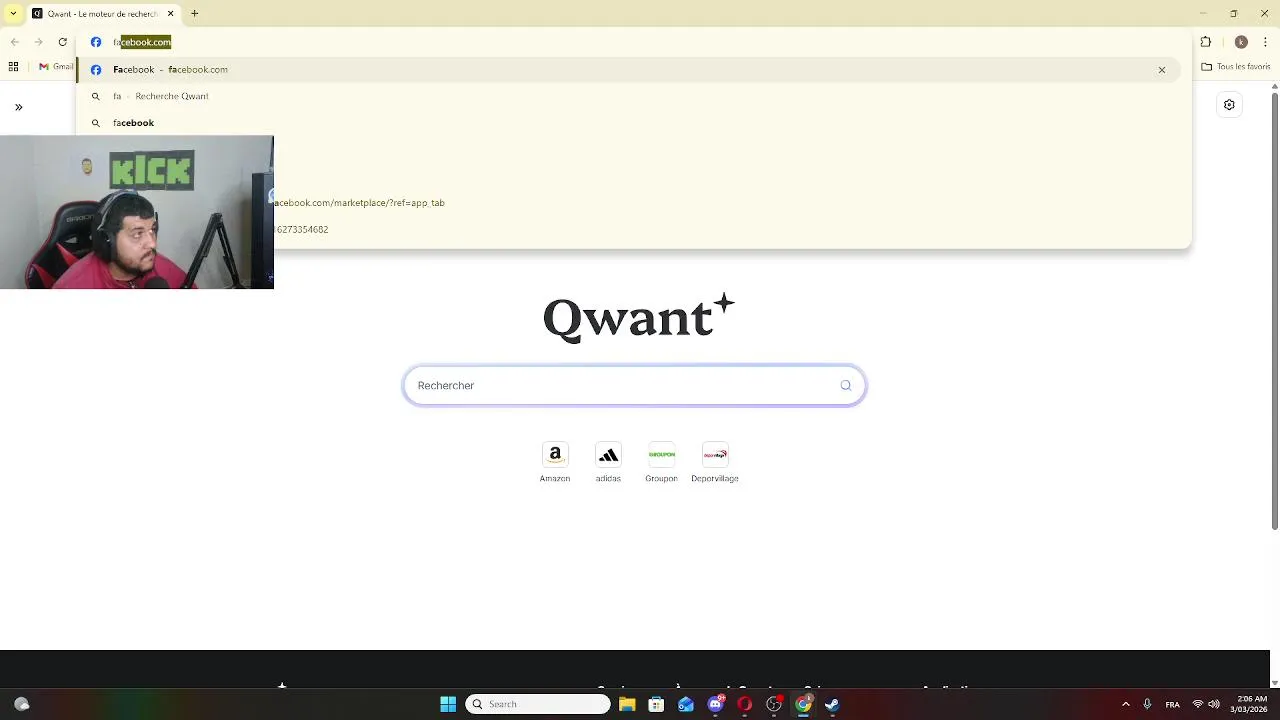1280x720 pixels.
Task: Click the widgets icon at taskbar left
Action: 22,704
